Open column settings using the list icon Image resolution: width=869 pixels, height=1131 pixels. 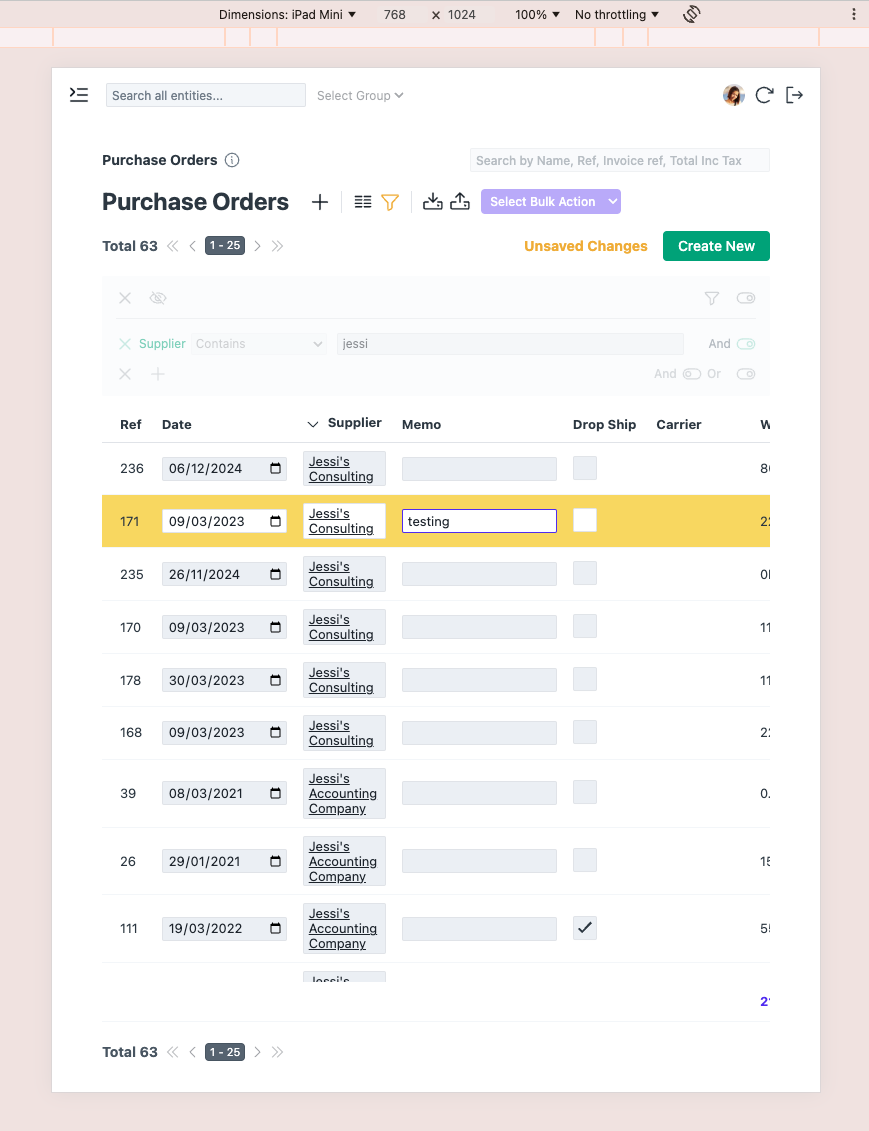click(362, 201)
